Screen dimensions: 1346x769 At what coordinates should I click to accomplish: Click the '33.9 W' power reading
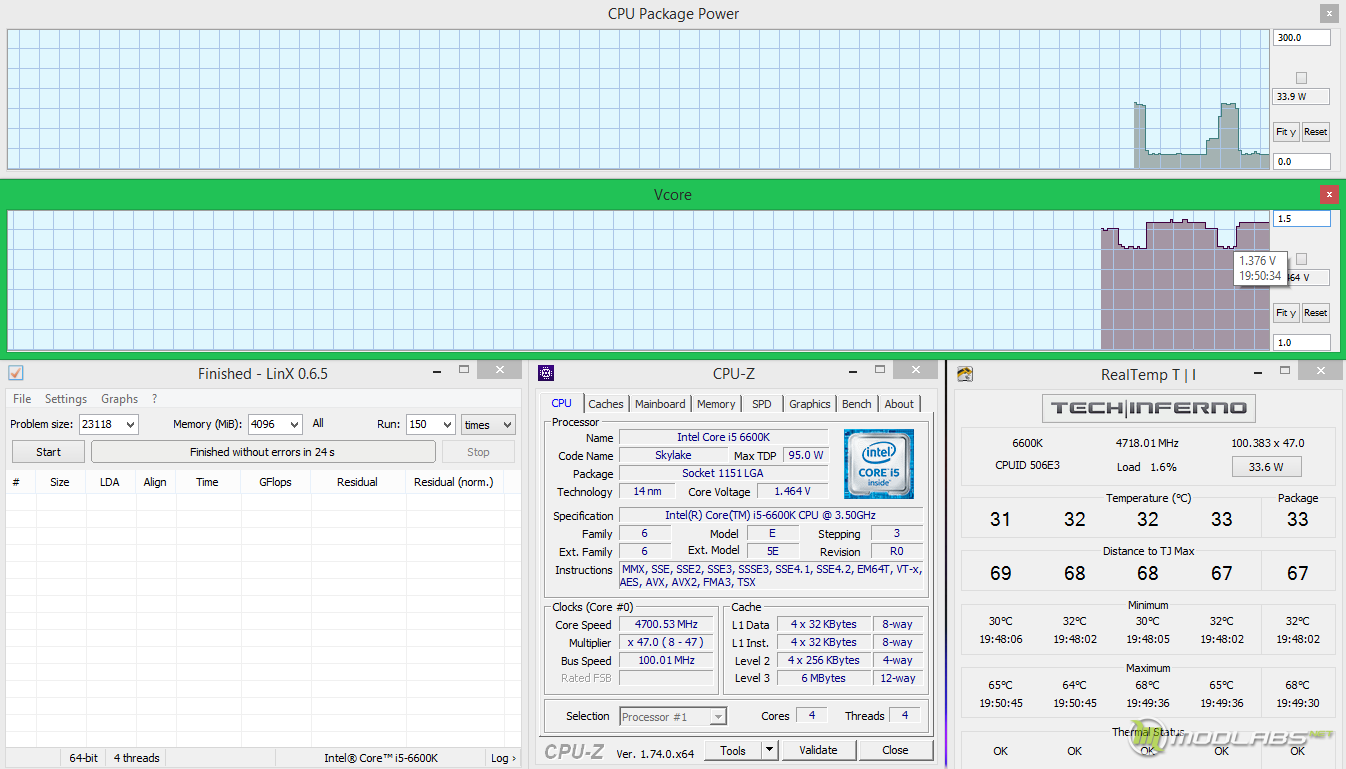coord(1302,97)
